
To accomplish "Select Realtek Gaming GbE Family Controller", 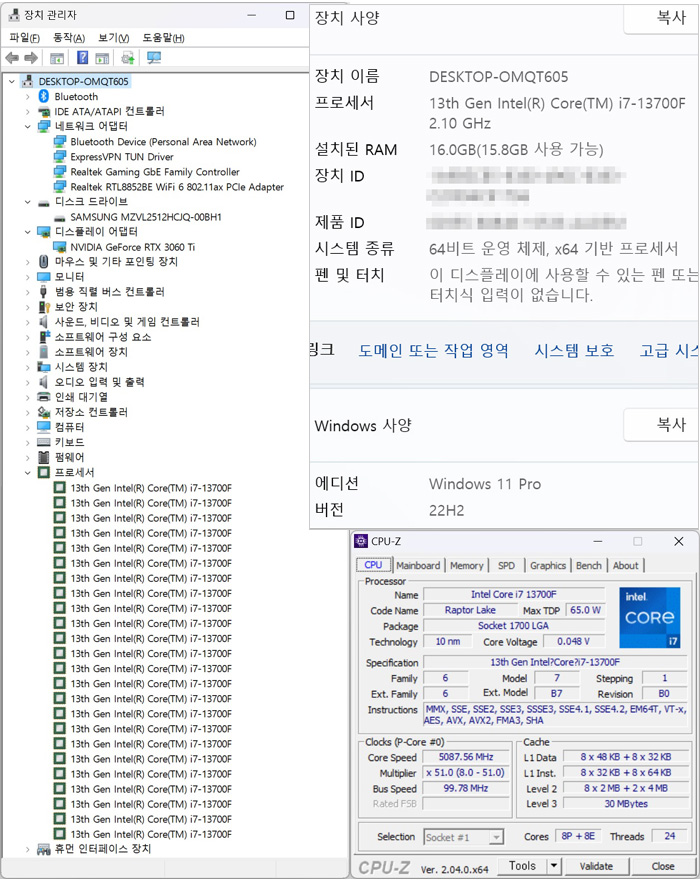I will coord(154,172).
